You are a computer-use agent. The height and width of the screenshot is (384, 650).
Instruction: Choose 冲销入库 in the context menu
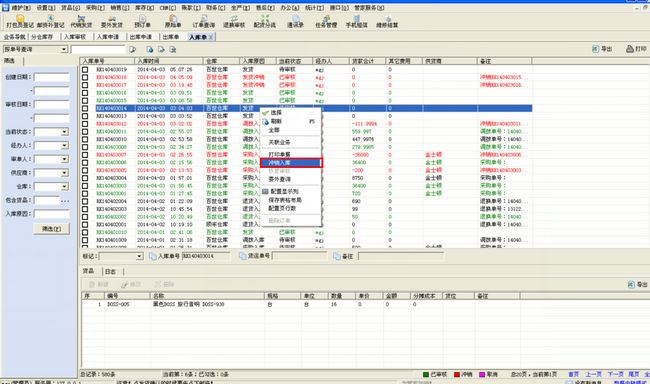click(291, 163)
